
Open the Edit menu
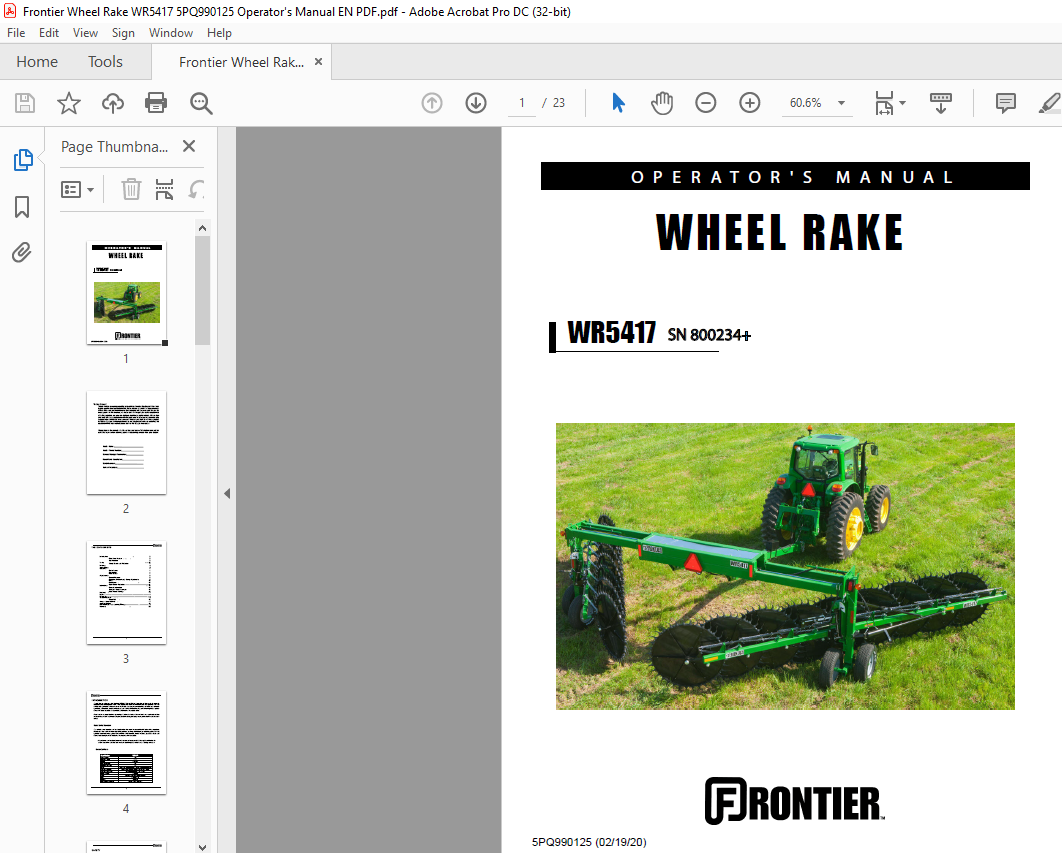point(49,33)
